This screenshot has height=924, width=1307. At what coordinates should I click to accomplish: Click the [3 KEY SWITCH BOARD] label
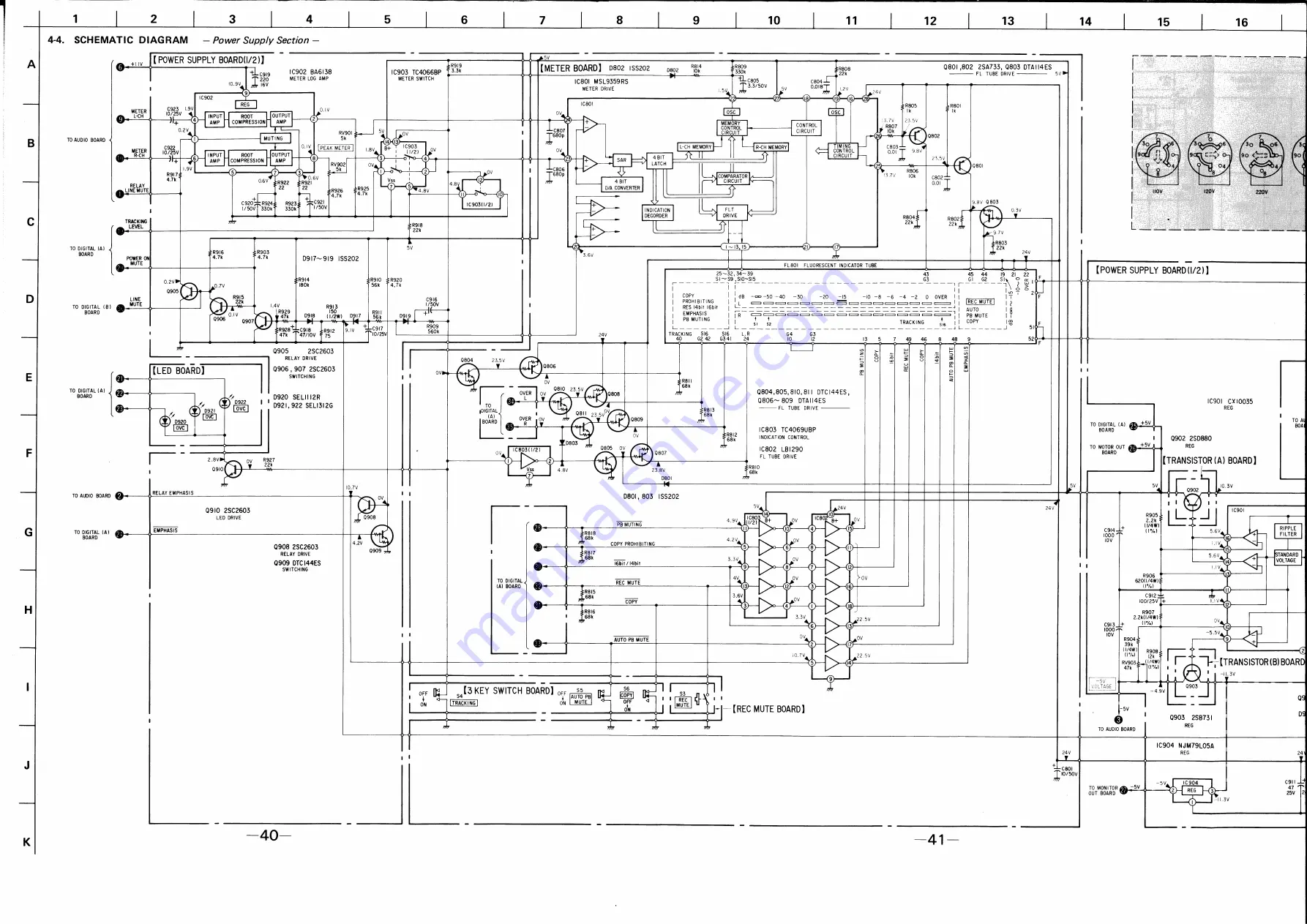[x=509, y=690]
